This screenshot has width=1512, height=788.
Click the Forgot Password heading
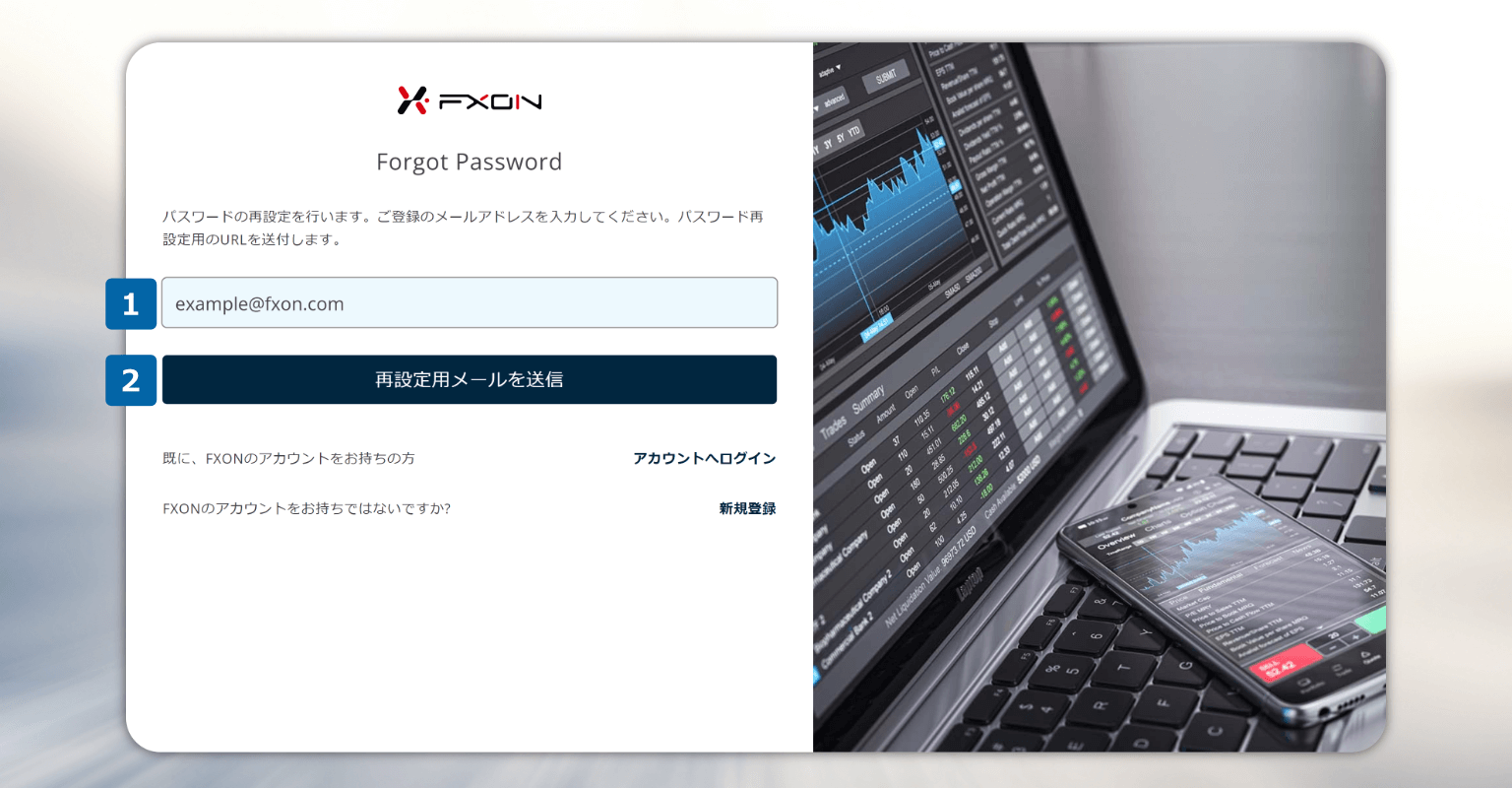[x=470, y=163]
